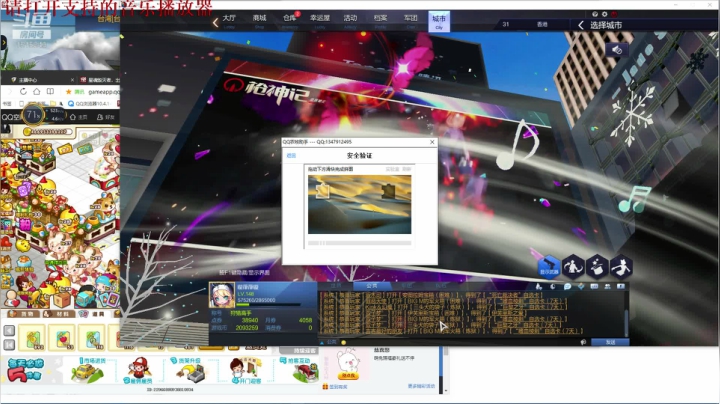Click the jump-to-first arrow in item list
Viewport: 720px width, 404px height.
pyautogui.click(x=9, y=345)
